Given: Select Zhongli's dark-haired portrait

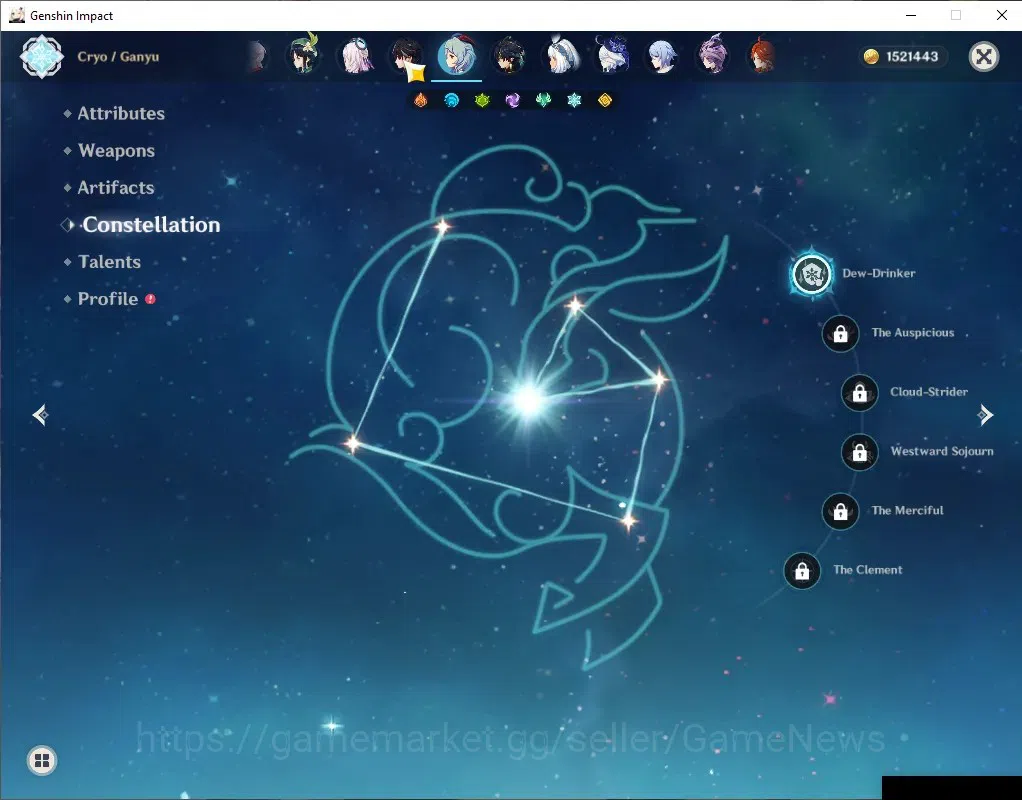Looking at the screenshot, I should [x=508, y=55].
